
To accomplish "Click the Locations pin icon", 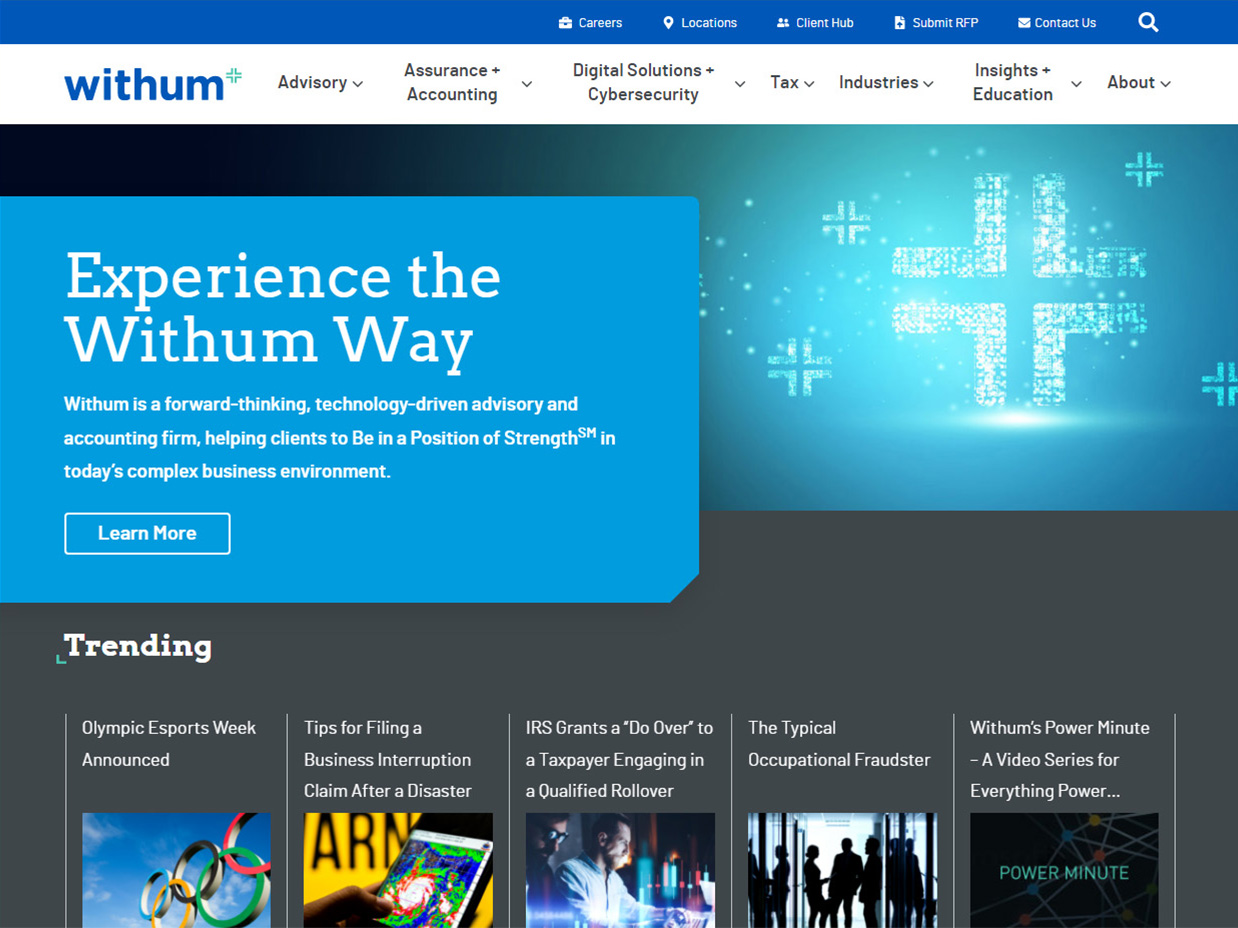I will coord(668,23).
